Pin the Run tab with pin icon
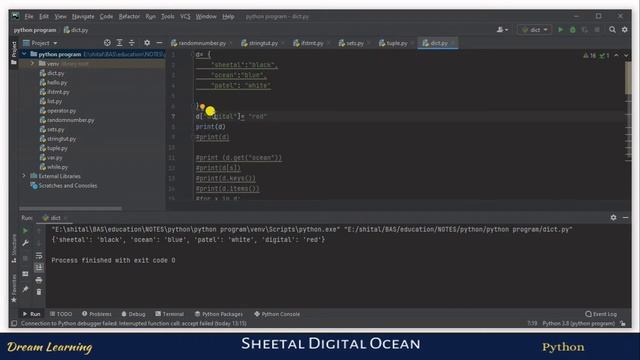The width and height of the screenshot is (640, 360). click(x=25, y=289)
